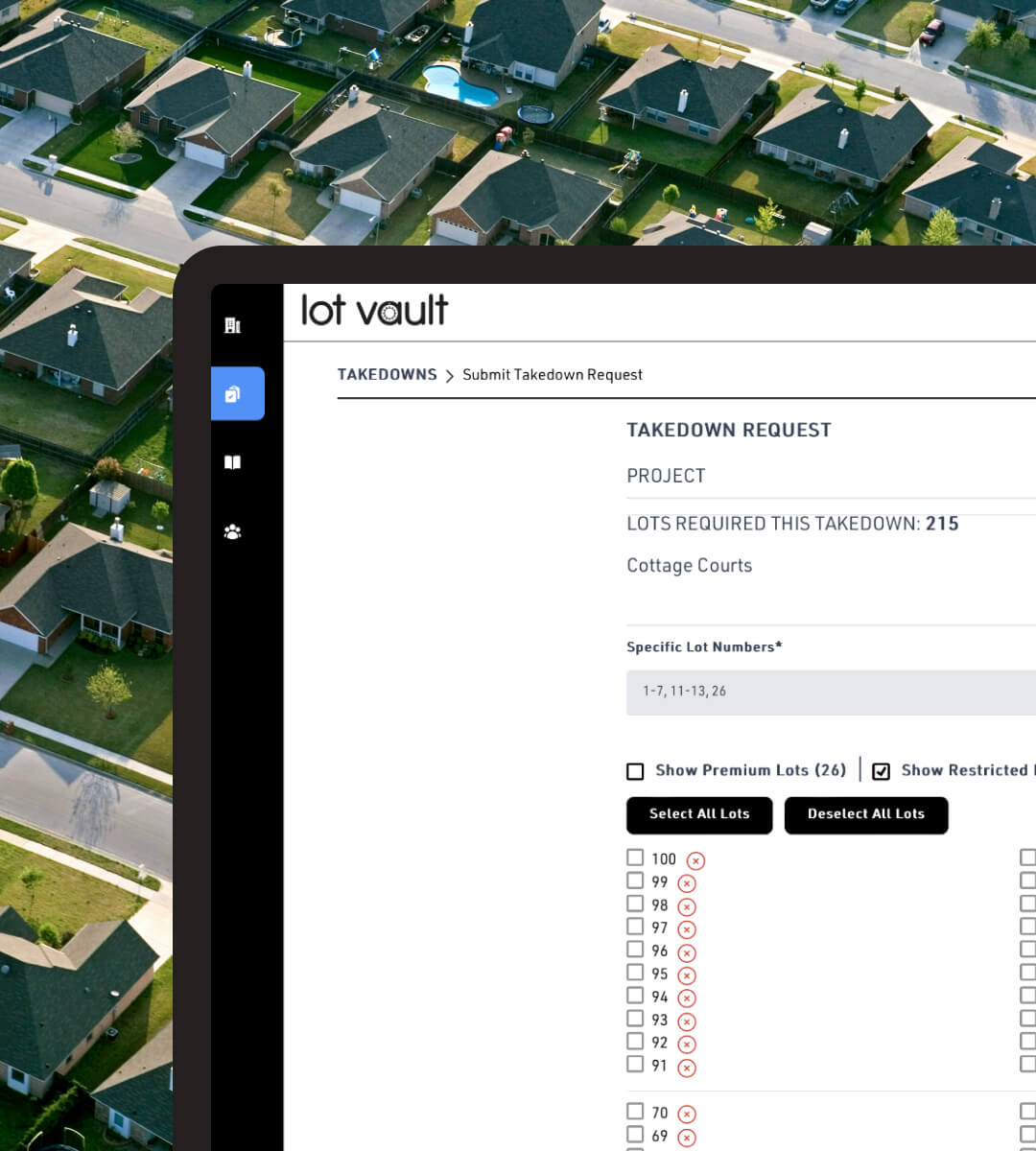Select the lot 97 checkbox
This screenshot has width=1036, height=1151.
635,927
